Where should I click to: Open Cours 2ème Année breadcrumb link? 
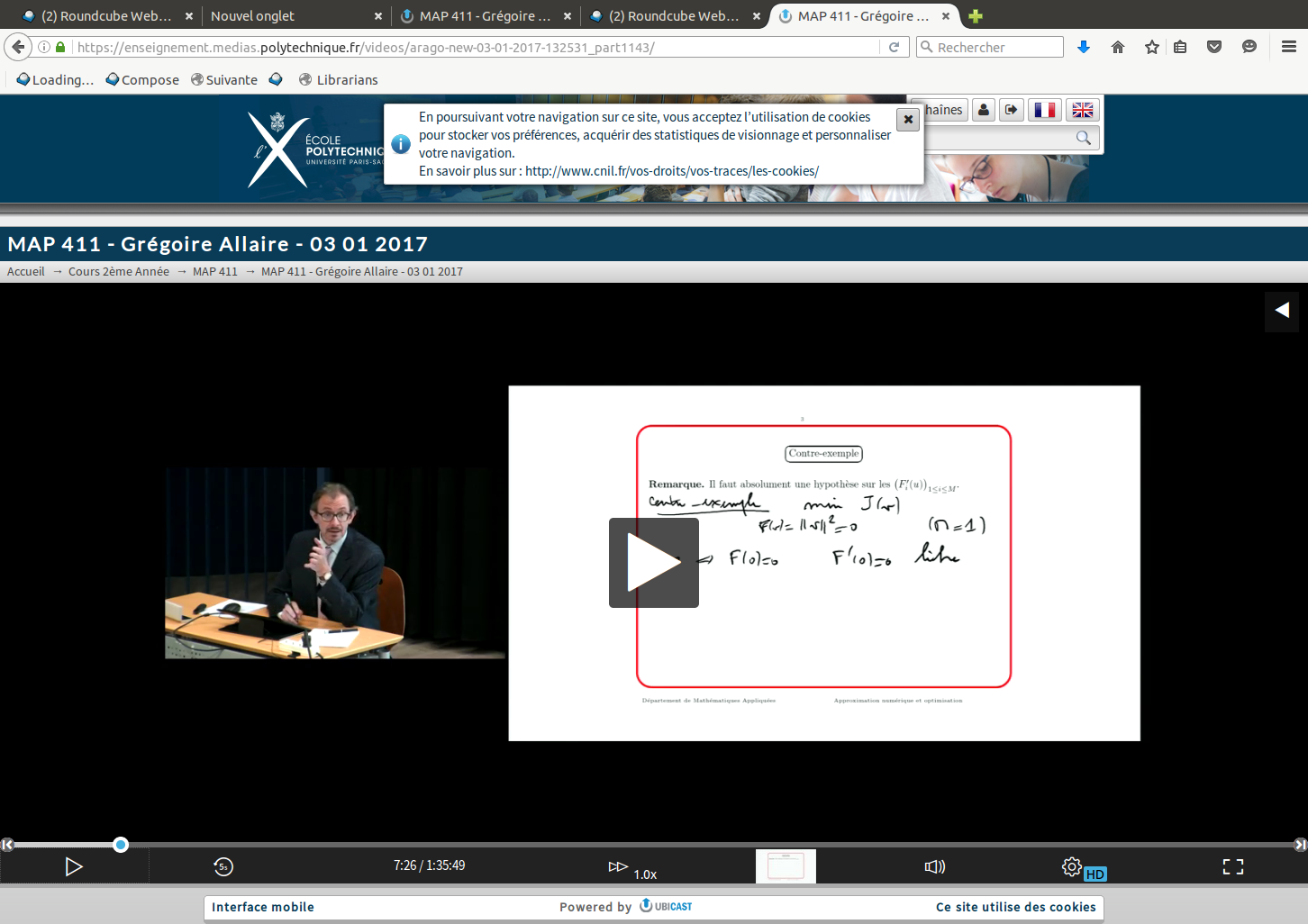point(119,272)
